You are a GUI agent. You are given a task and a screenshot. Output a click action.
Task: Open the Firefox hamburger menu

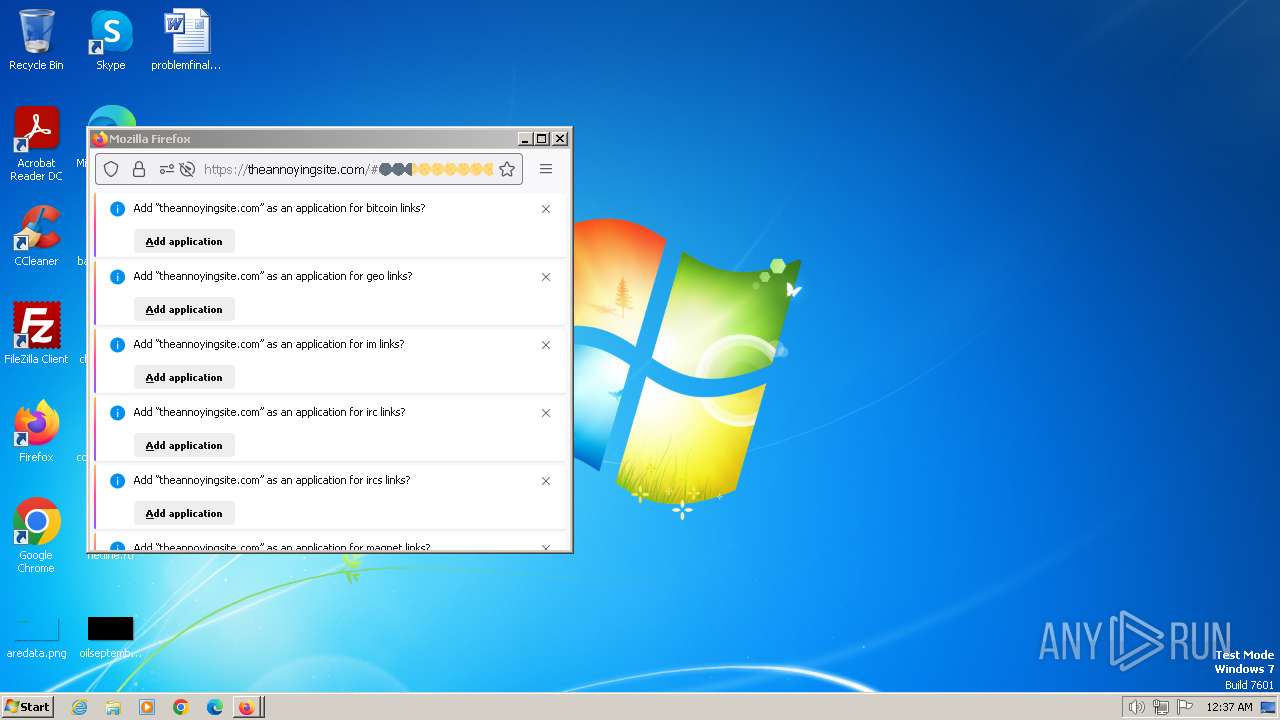click(x=546, y=169)
